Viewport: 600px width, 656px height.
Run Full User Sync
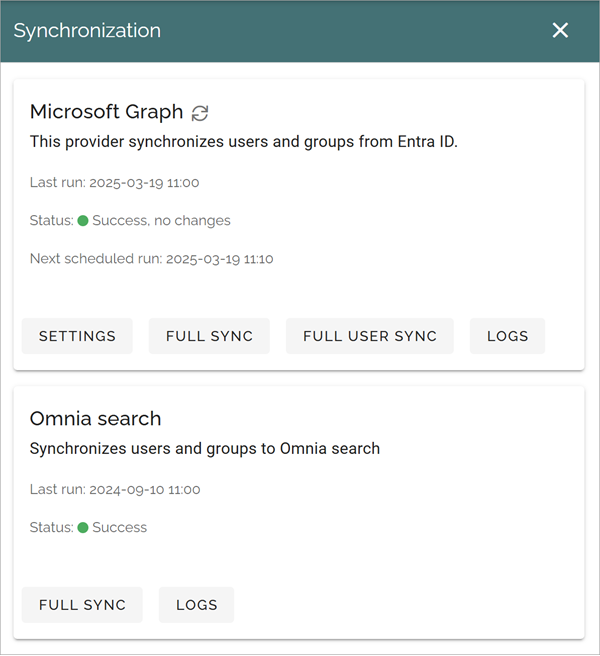(x=370, y=336)
